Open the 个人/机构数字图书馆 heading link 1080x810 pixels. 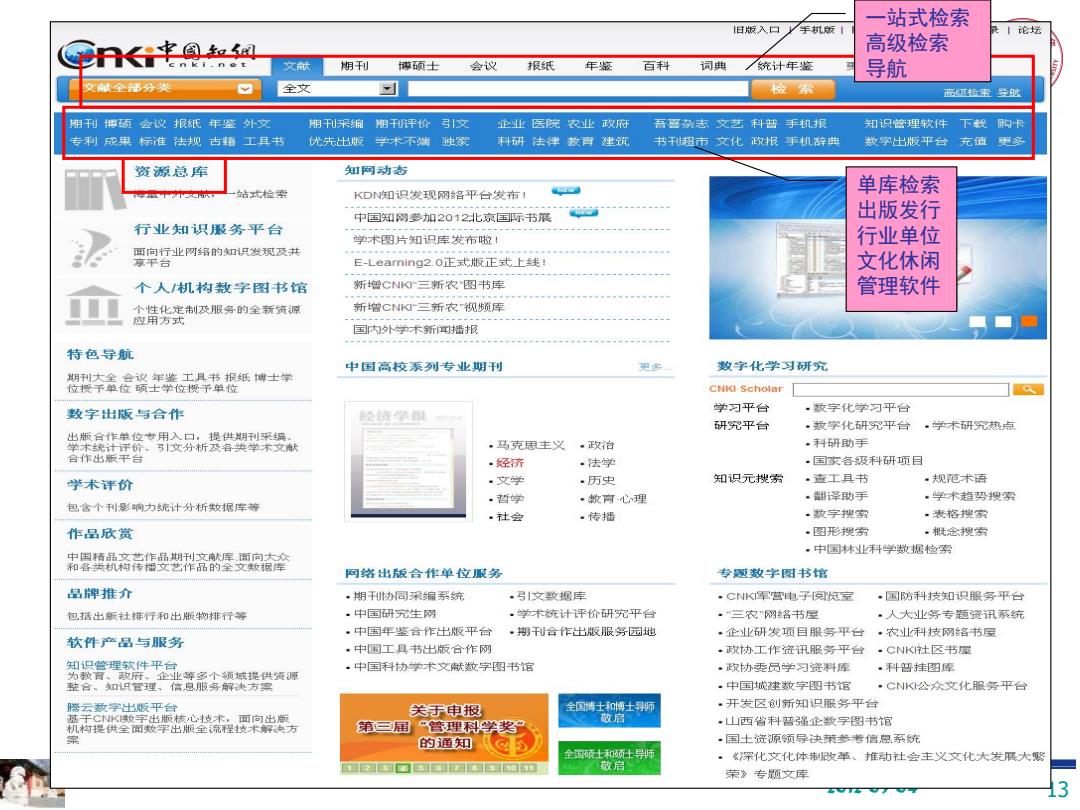point(221,287)
